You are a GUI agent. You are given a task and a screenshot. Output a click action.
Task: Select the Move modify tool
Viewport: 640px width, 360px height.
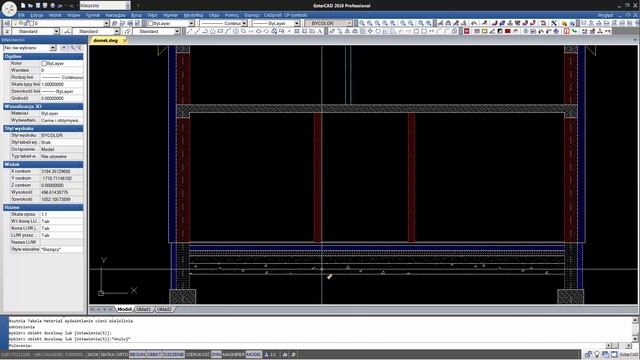coord(371,31)
